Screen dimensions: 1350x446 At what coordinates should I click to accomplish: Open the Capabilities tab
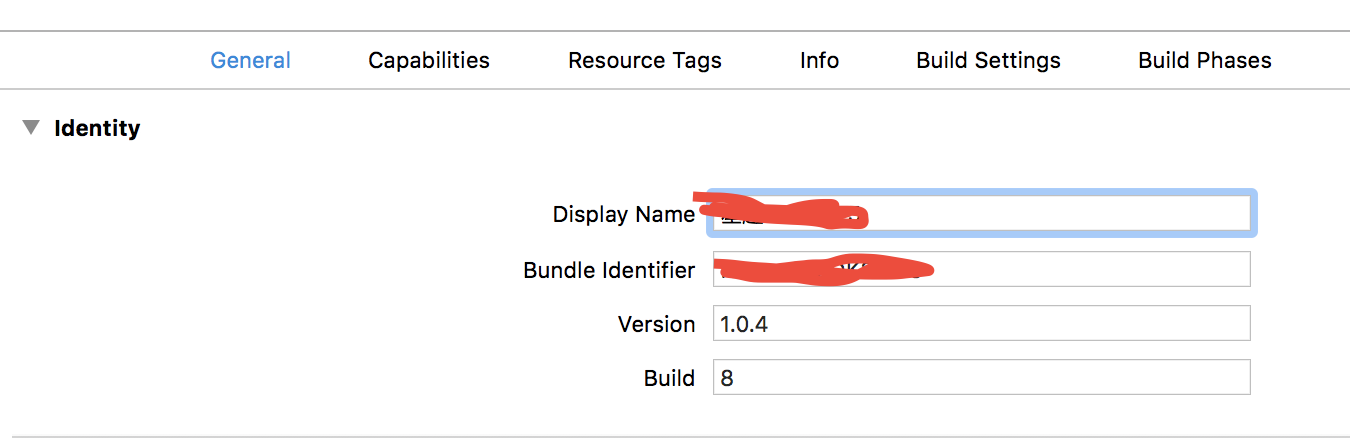coord(429,60)
